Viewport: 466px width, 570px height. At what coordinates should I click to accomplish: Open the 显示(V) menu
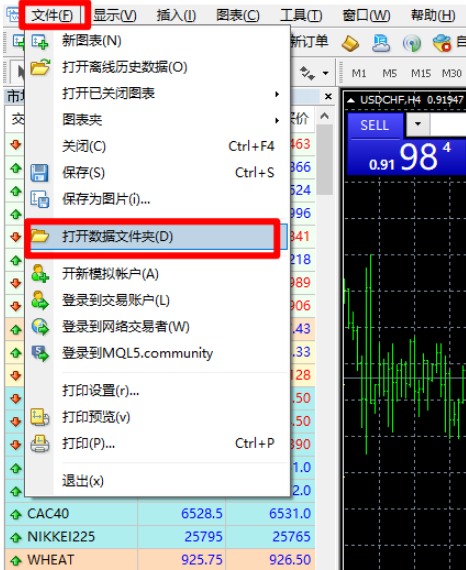(x=115, y=15)
